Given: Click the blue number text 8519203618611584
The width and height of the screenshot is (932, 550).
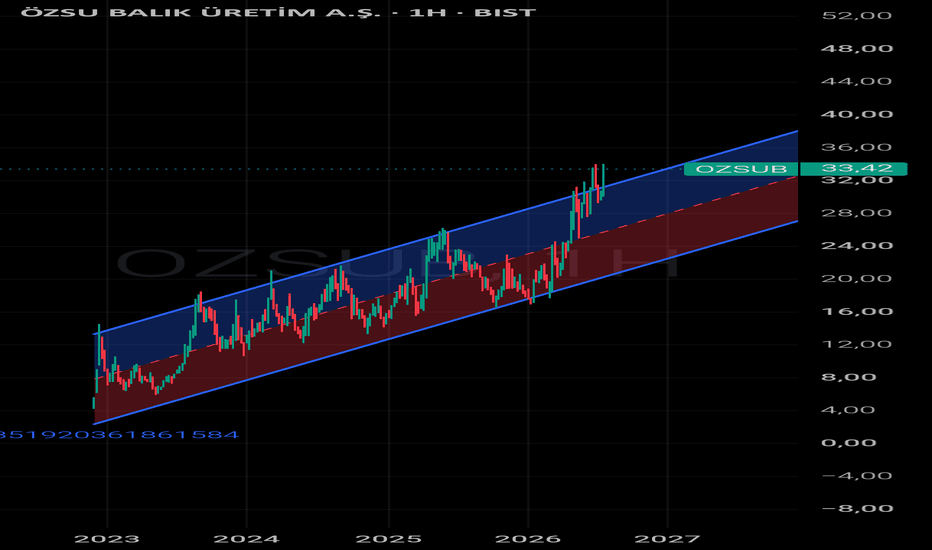Looking at the screenshot, I should click(x=119, y=435).
